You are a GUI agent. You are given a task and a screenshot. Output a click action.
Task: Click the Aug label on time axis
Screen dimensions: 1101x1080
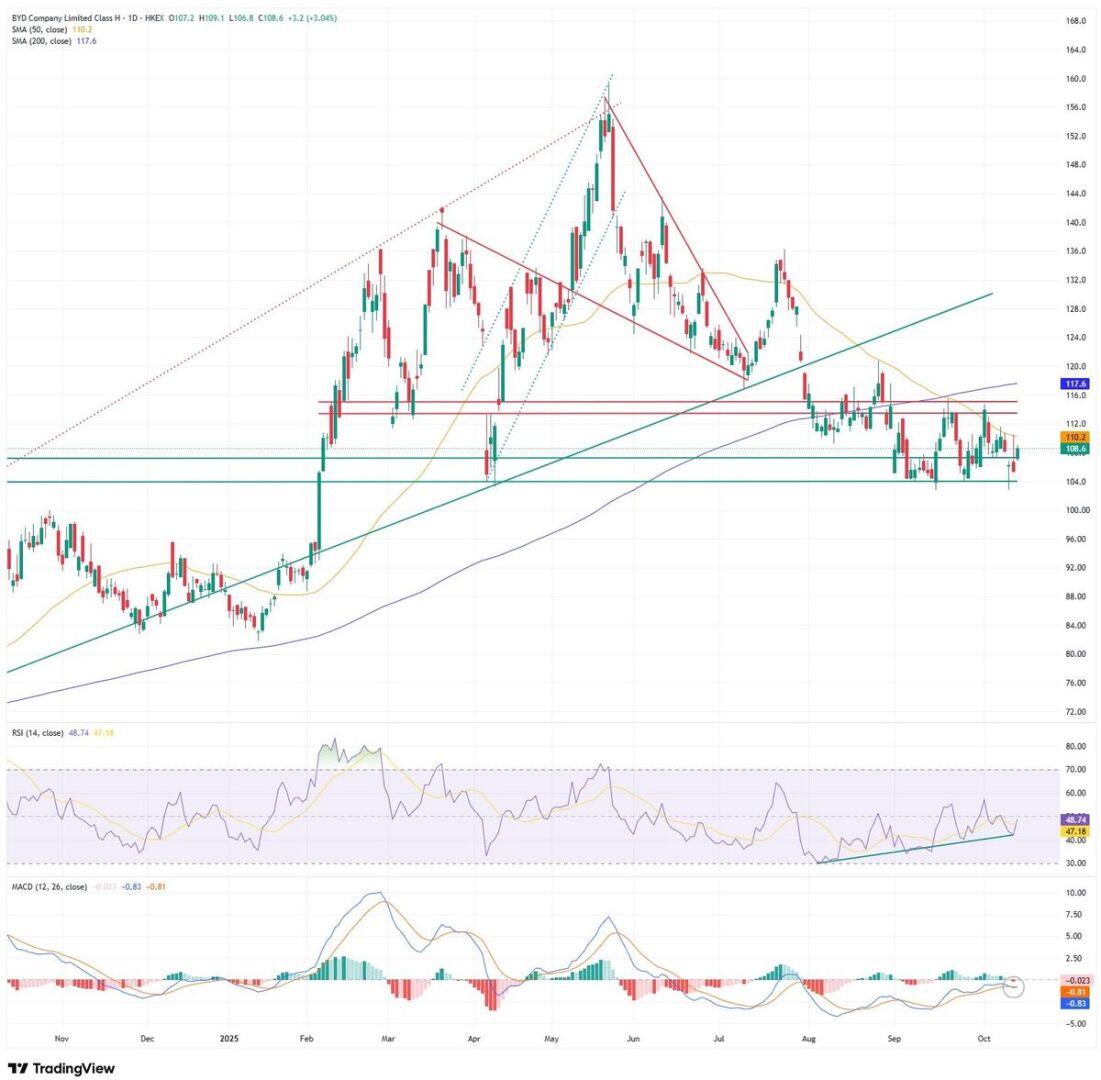[808, 1039]
